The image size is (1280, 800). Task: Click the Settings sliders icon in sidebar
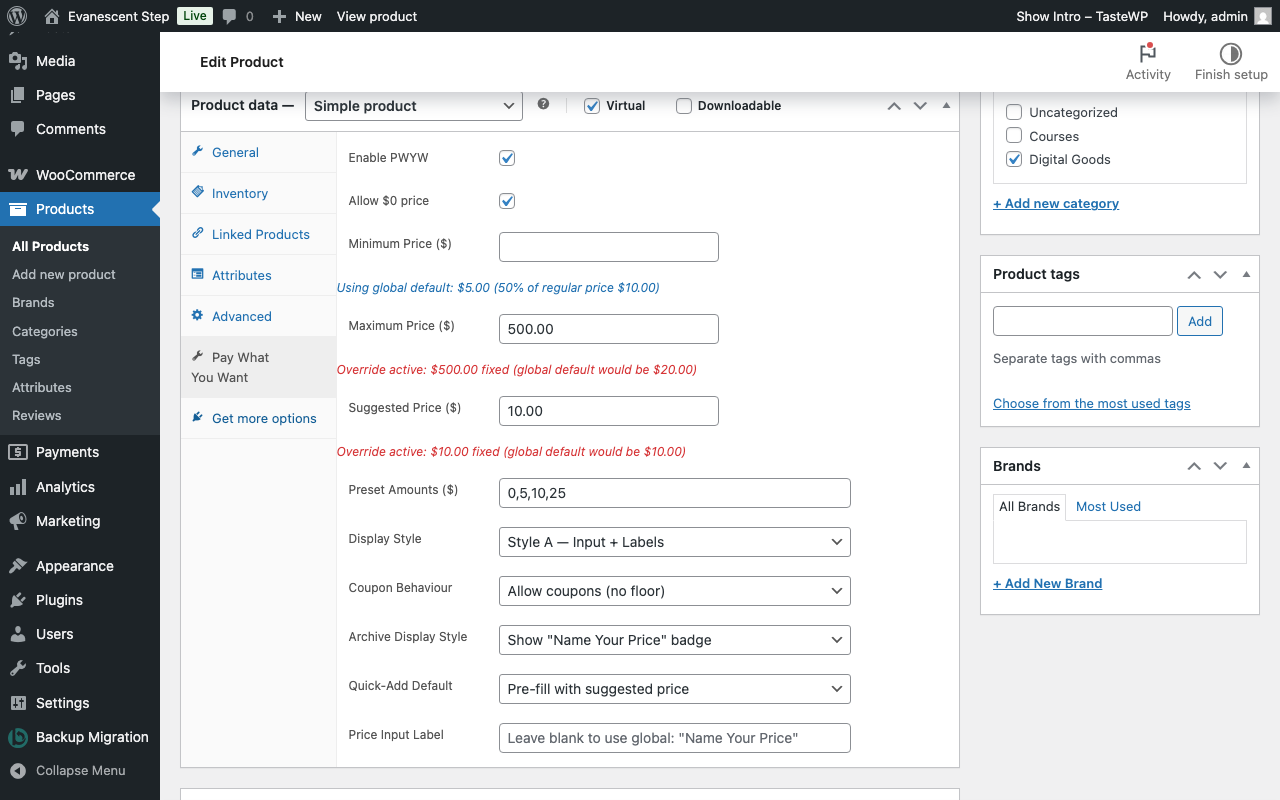[18, 703]
